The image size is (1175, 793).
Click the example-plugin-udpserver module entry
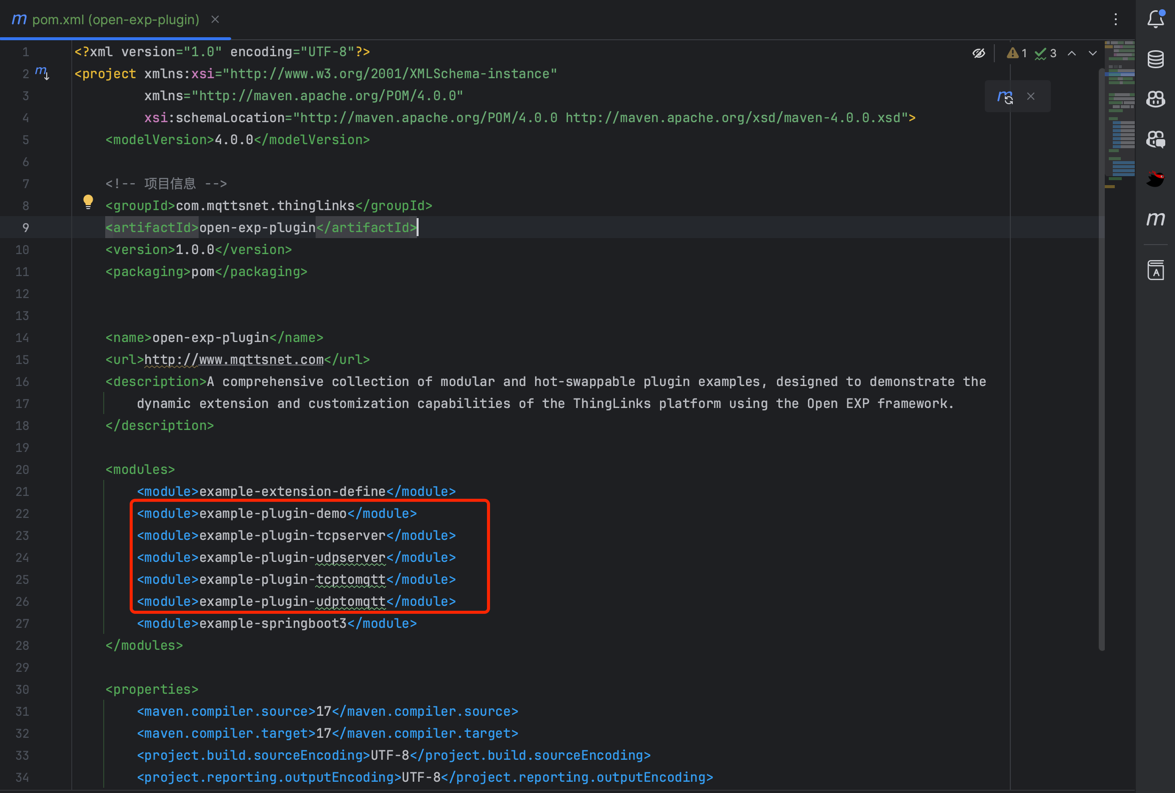296,558
